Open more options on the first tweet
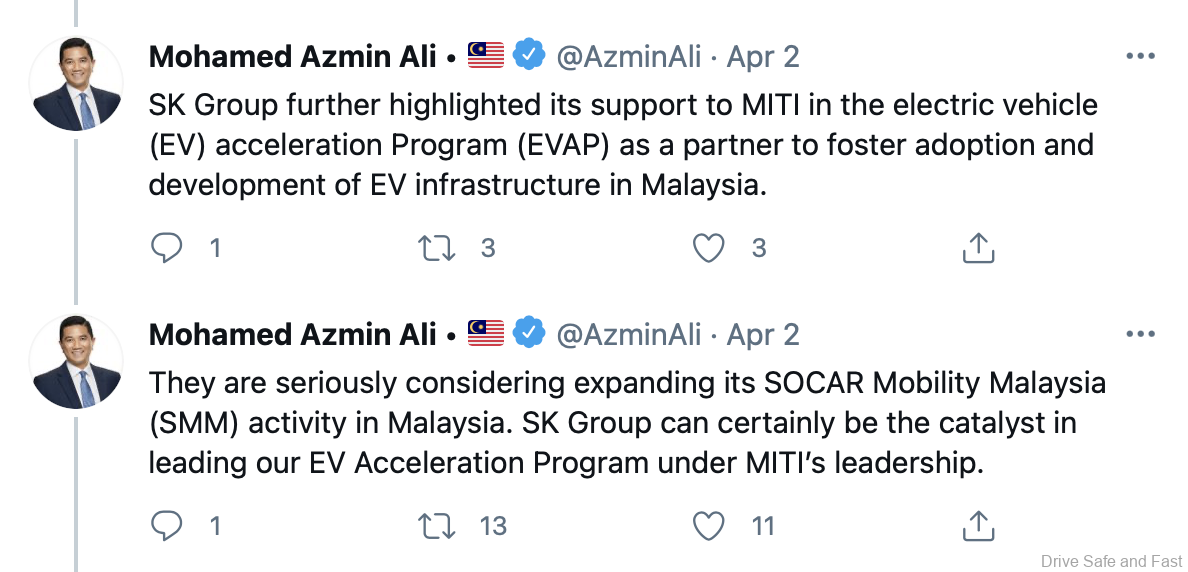1188x572 pixels. click(1140, 57)
